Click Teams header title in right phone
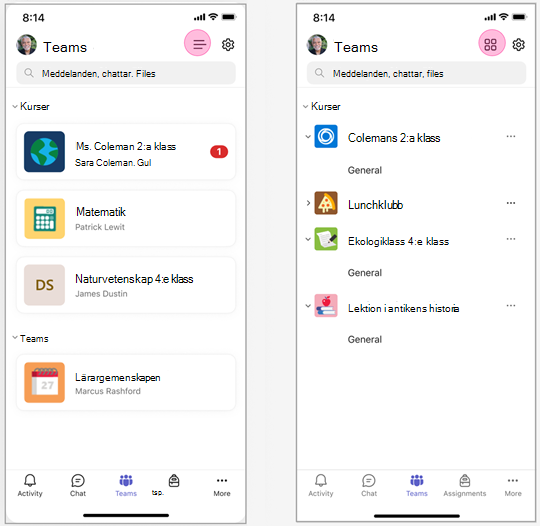The image size is (540, 526). (356, 47)
